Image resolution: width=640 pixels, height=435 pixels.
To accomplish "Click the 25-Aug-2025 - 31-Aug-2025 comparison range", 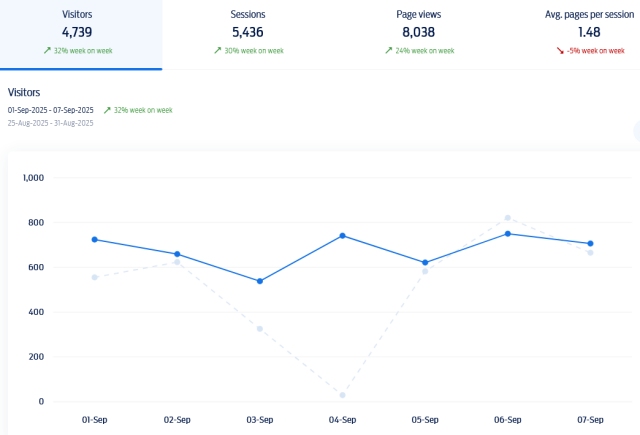I will [x=51, y=123].
